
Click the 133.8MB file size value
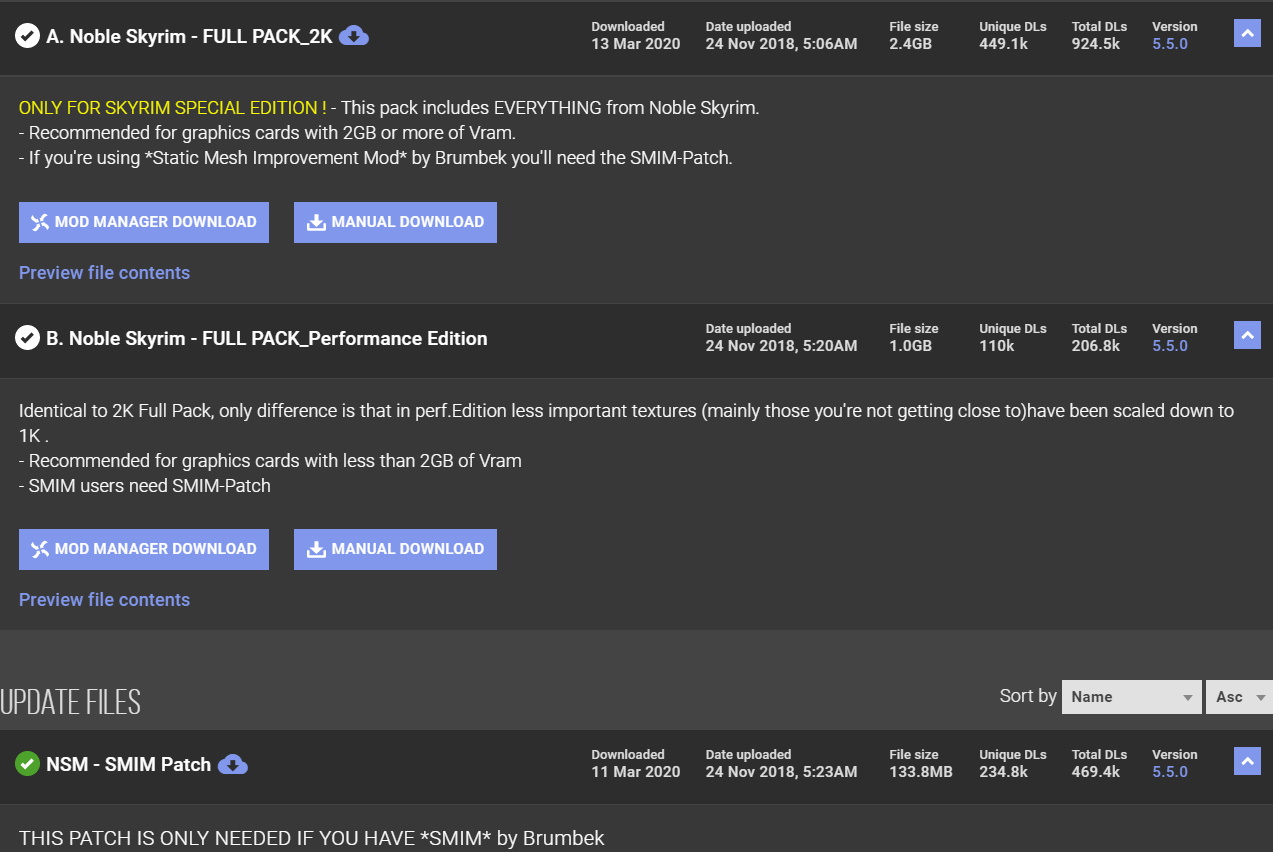coord(921,772)
